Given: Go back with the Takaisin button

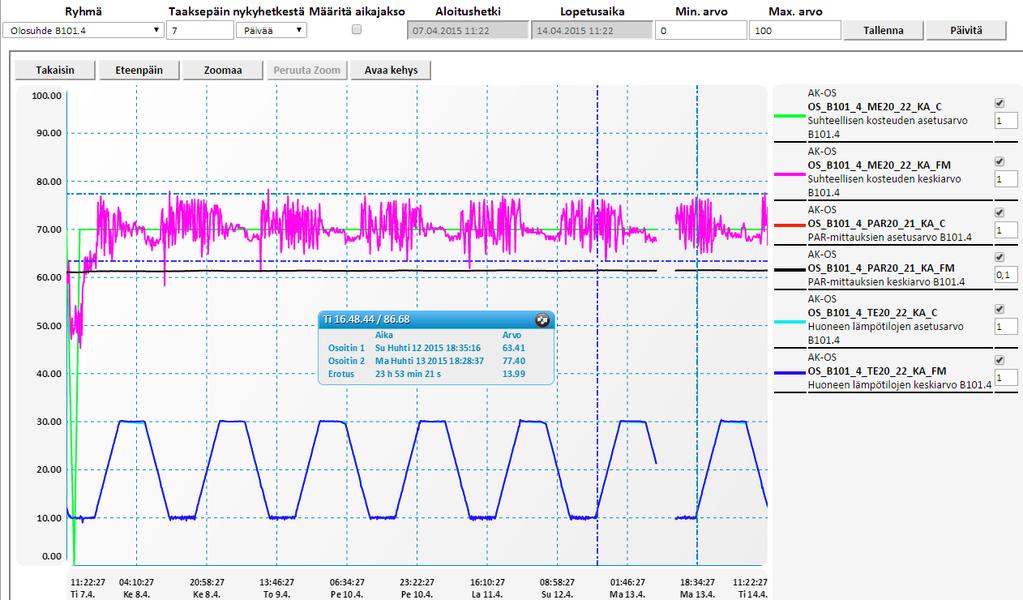Looking at the screenshot, I should click(x=55, y=70).
